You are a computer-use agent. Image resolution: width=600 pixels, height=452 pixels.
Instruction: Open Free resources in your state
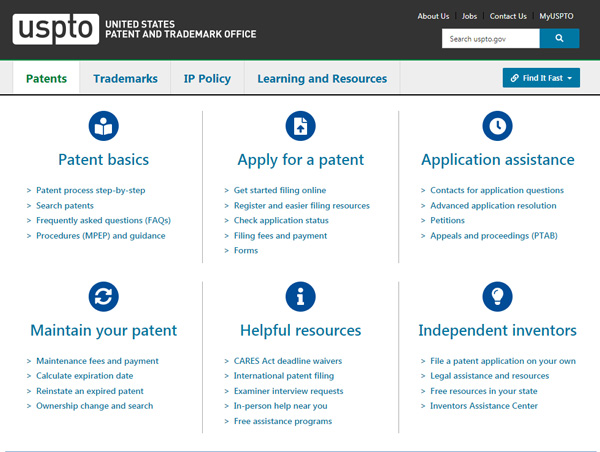pos(484,391)
